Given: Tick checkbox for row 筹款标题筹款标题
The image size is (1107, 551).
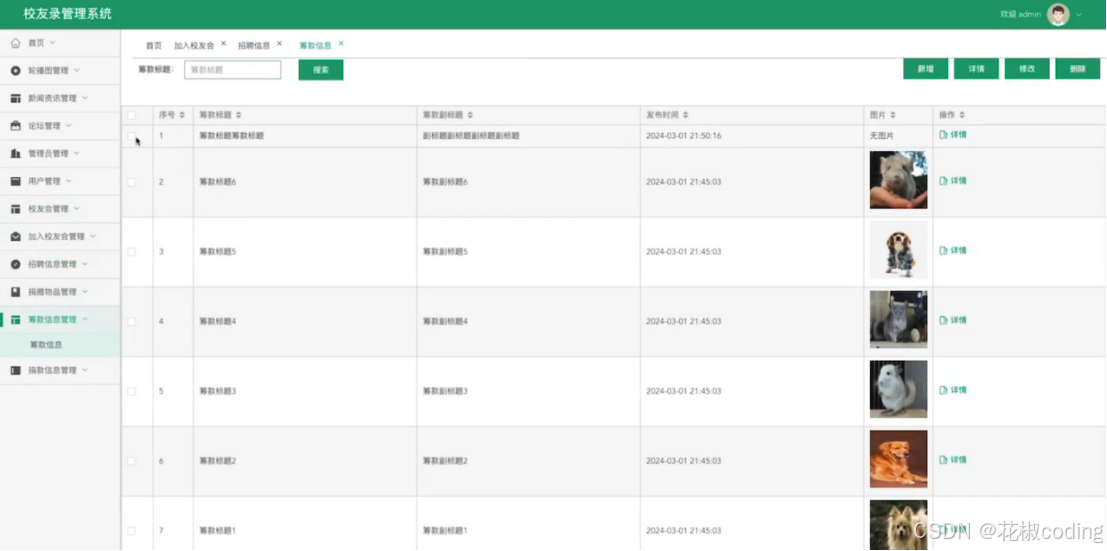Looking at the screenshot, I should [131, 135].
